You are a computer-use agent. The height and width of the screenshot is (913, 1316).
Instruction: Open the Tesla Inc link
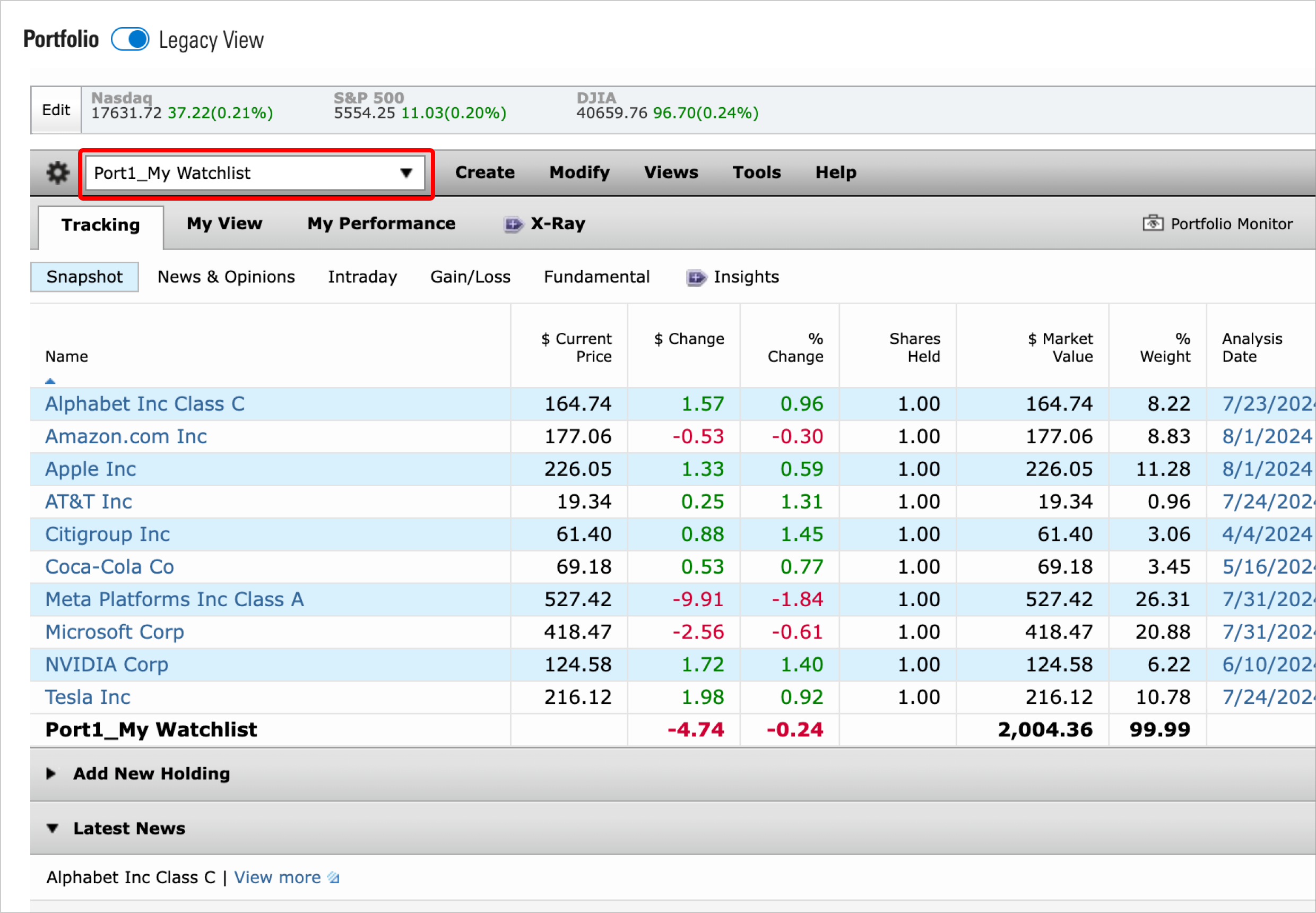(x=88, y=697)
